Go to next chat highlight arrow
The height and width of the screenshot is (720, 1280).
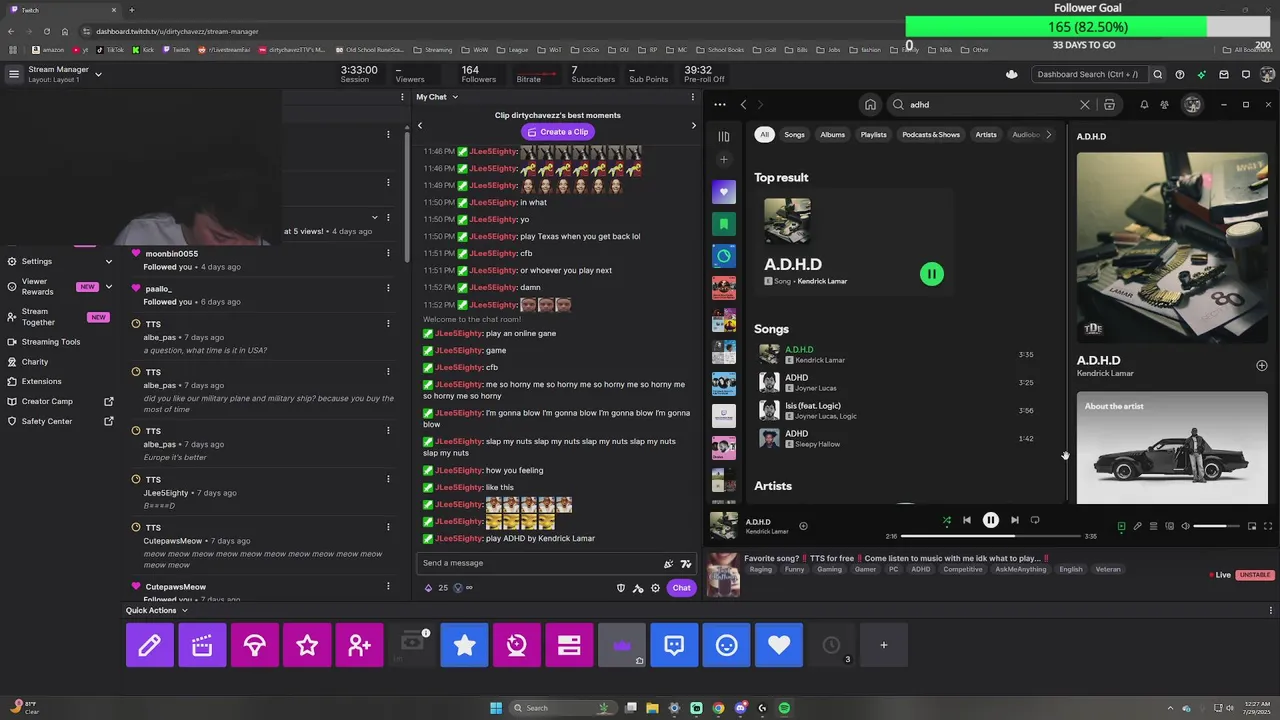pos(693,125)
